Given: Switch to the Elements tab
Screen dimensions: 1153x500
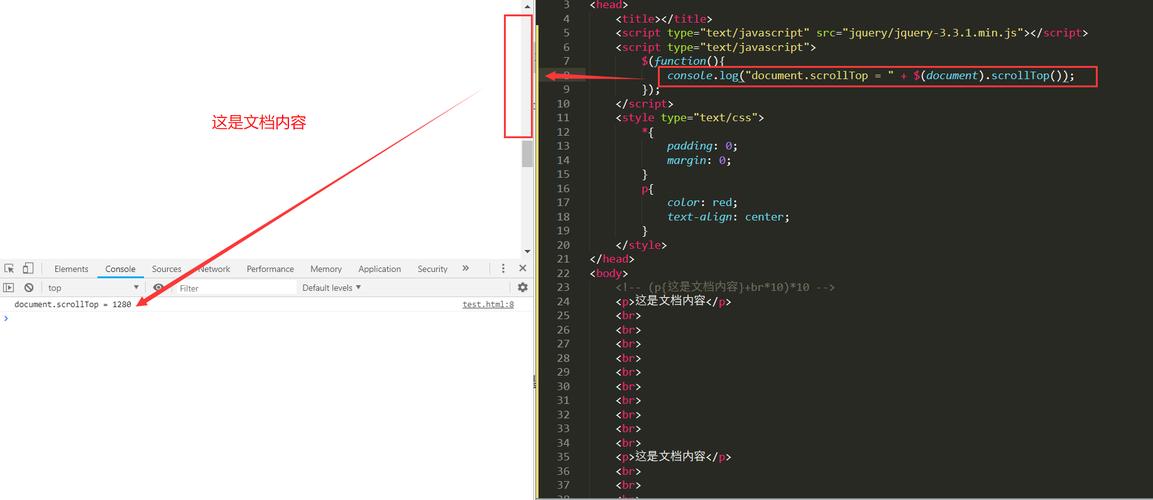Looking at the screenshot, I should point(71,269).
